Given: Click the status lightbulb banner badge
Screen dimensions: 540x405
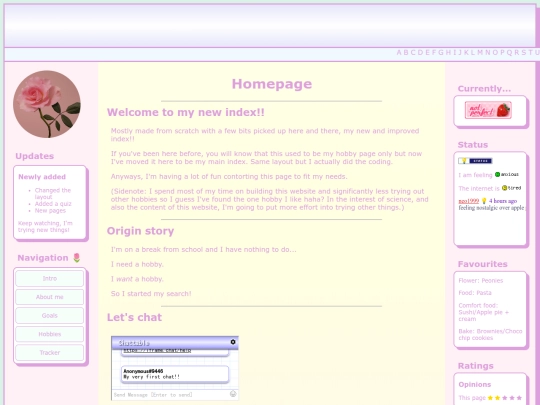Looking at the screenshot, I should tap(475, 161).
